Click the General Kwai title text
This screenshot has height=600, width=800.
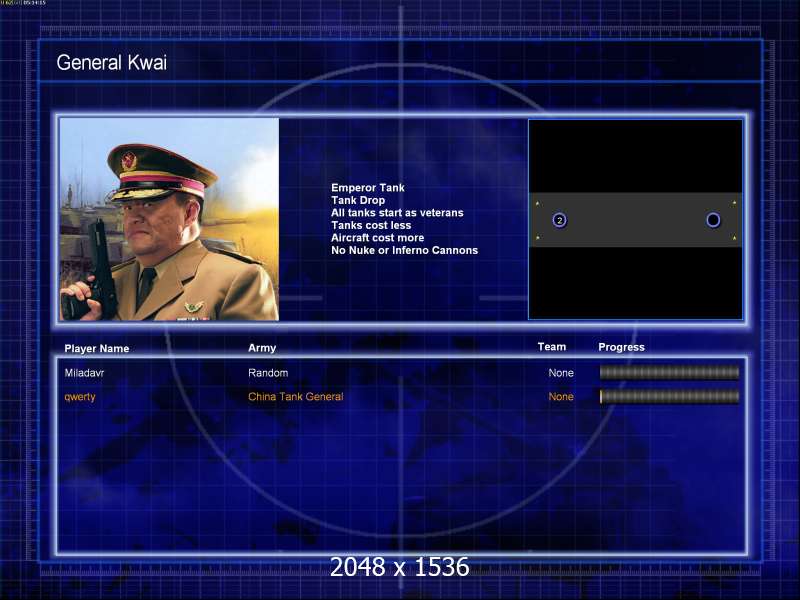click(x=112, y=63)
